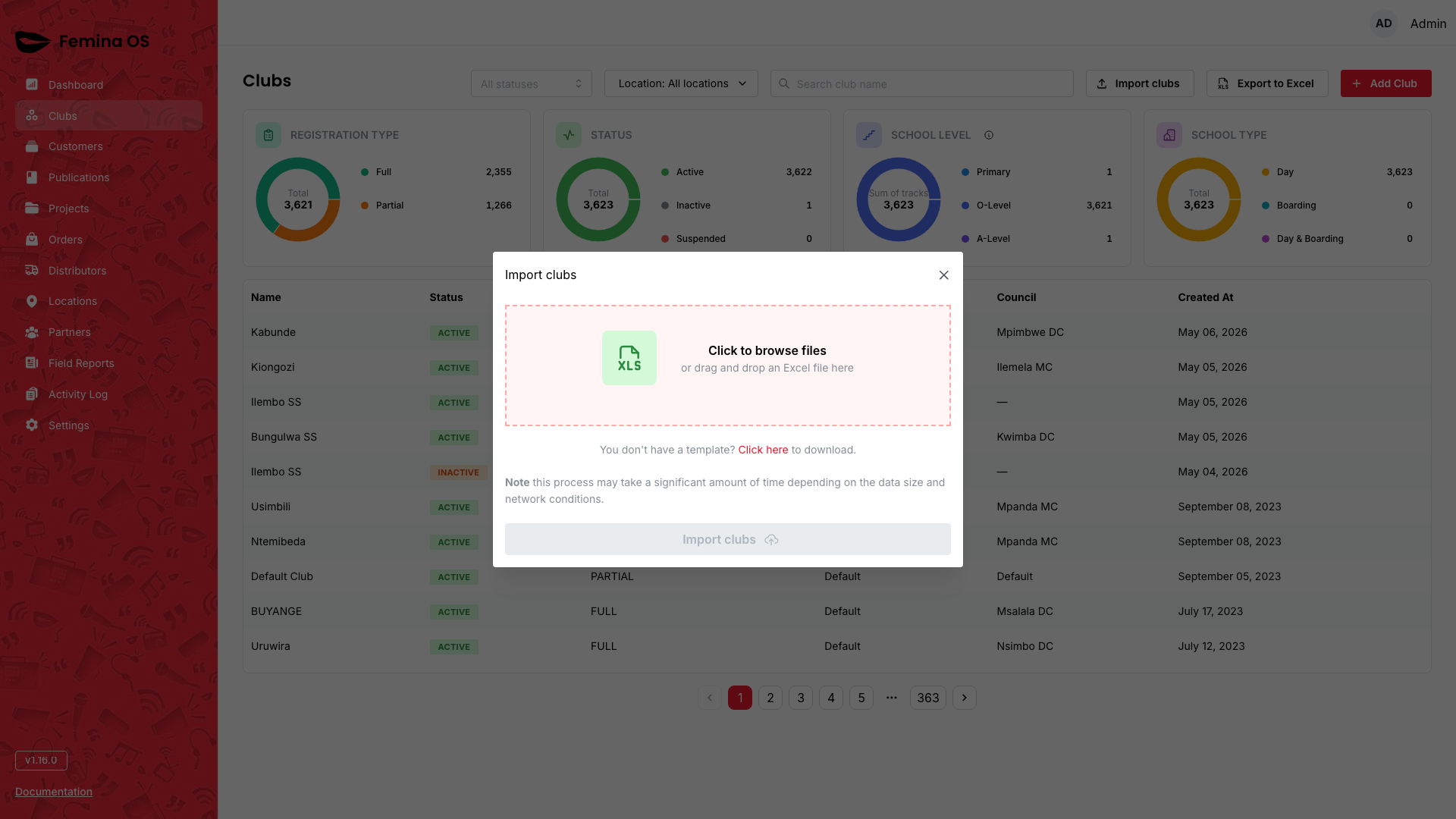The image size is (1456, 819).
Task: Click the Locations pin icon
Action: (x=32, y=301)
